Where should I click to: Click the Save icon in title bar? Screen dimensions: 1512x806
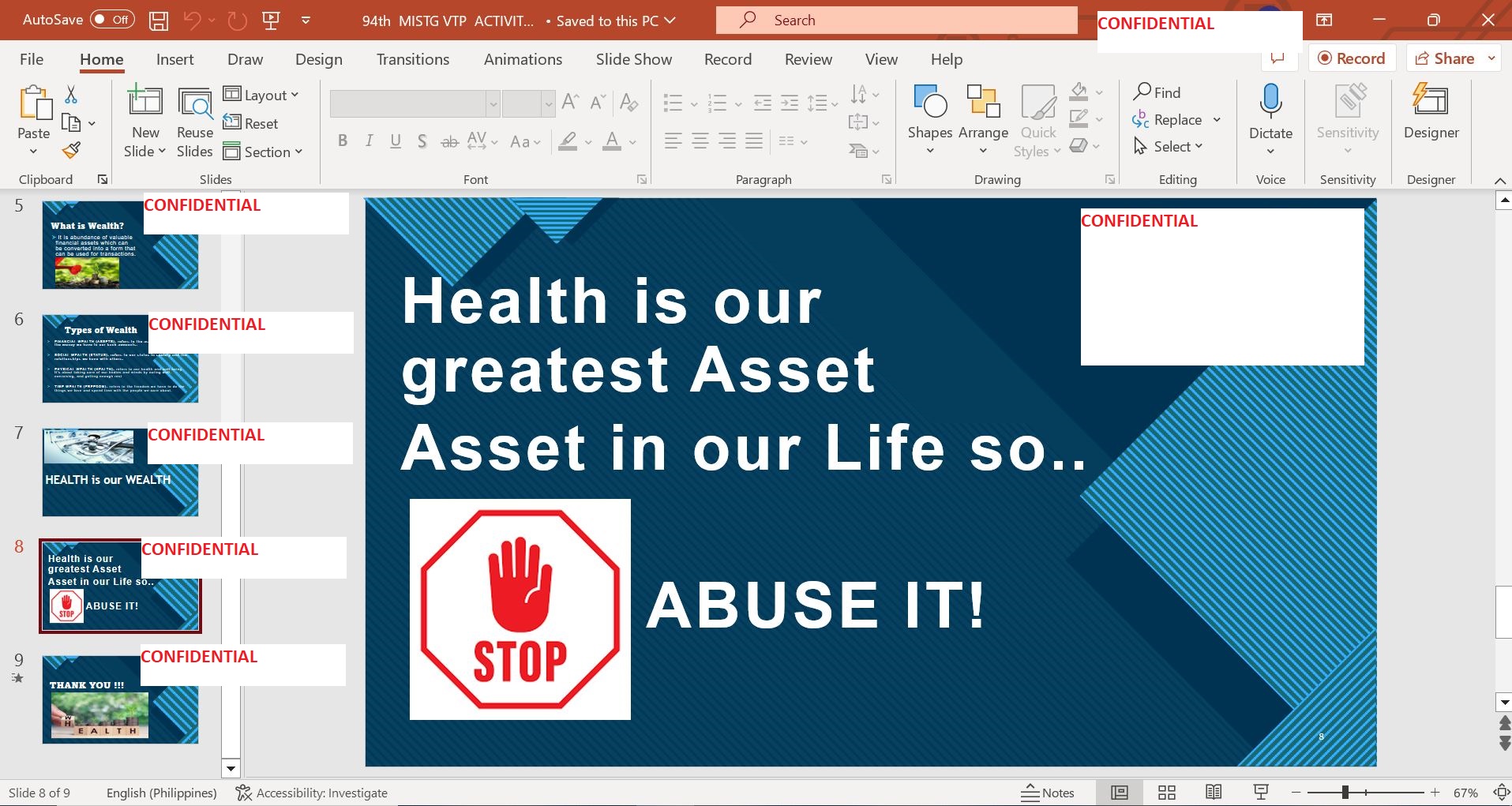coord(159,21)
